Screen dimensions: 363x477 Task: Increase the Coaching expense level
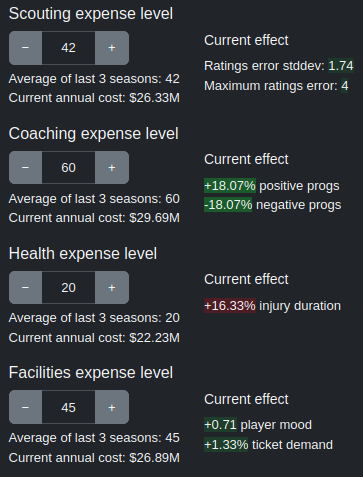tap(112, 168)
